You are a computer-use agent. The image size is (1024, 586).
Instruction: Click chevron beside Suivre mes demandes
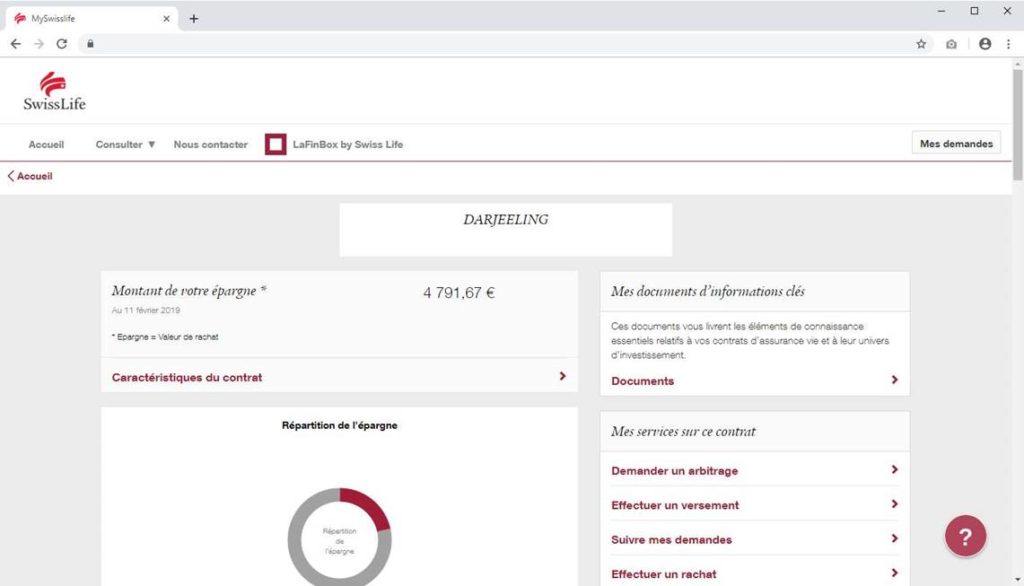point(895,538)
